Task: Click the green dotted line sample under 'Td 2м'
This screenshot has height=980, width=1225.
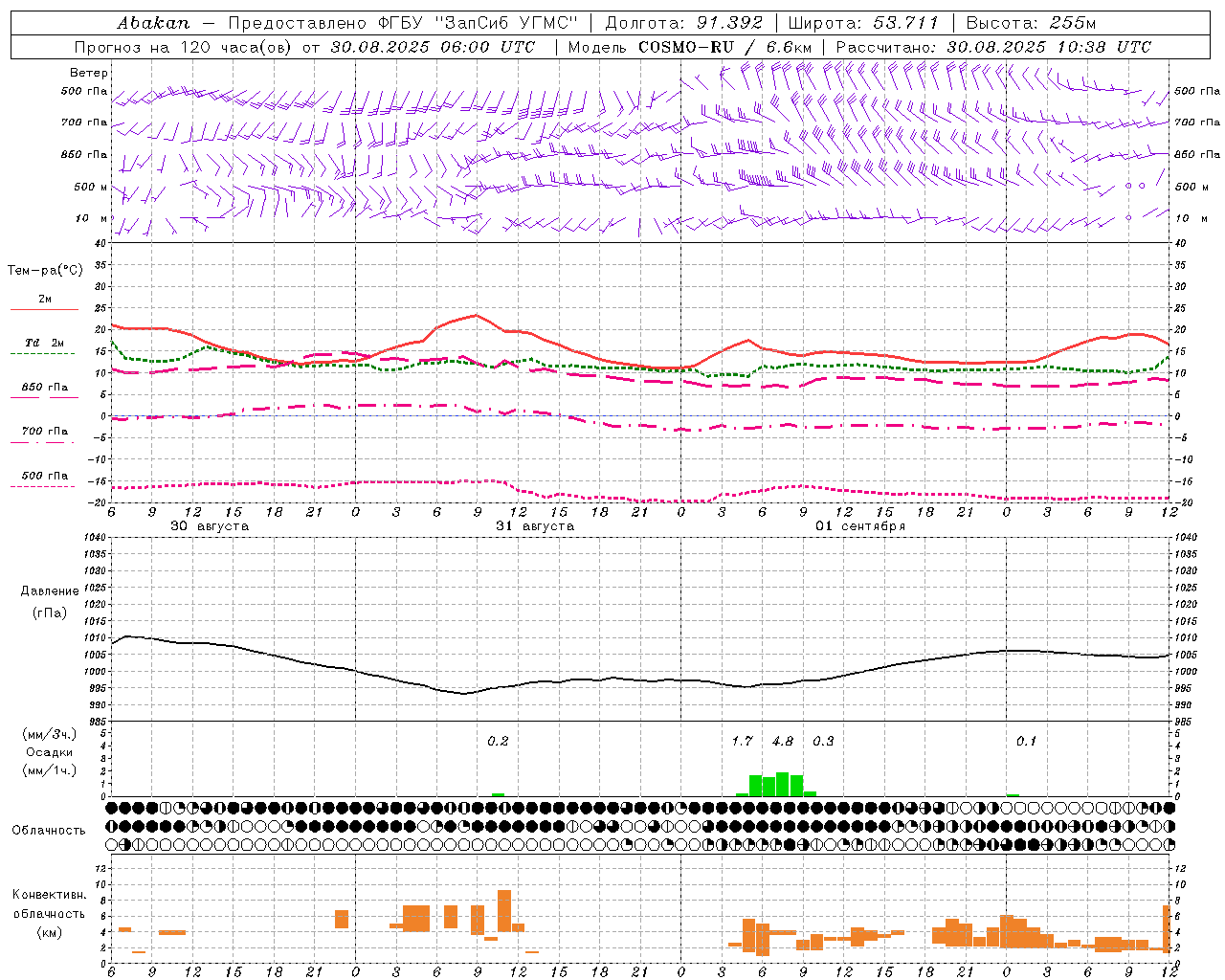Action: click(42, 353)
